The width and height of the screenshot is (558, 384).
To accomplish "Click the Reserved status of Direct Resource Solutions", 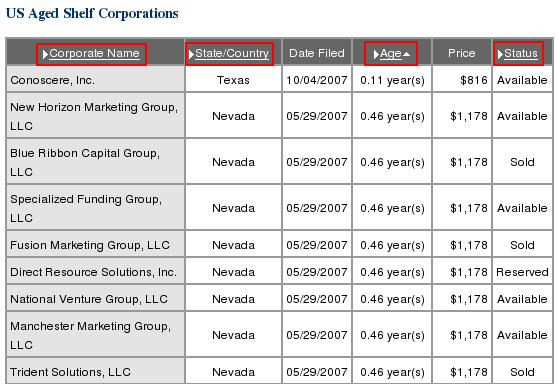I will [522, 272].
